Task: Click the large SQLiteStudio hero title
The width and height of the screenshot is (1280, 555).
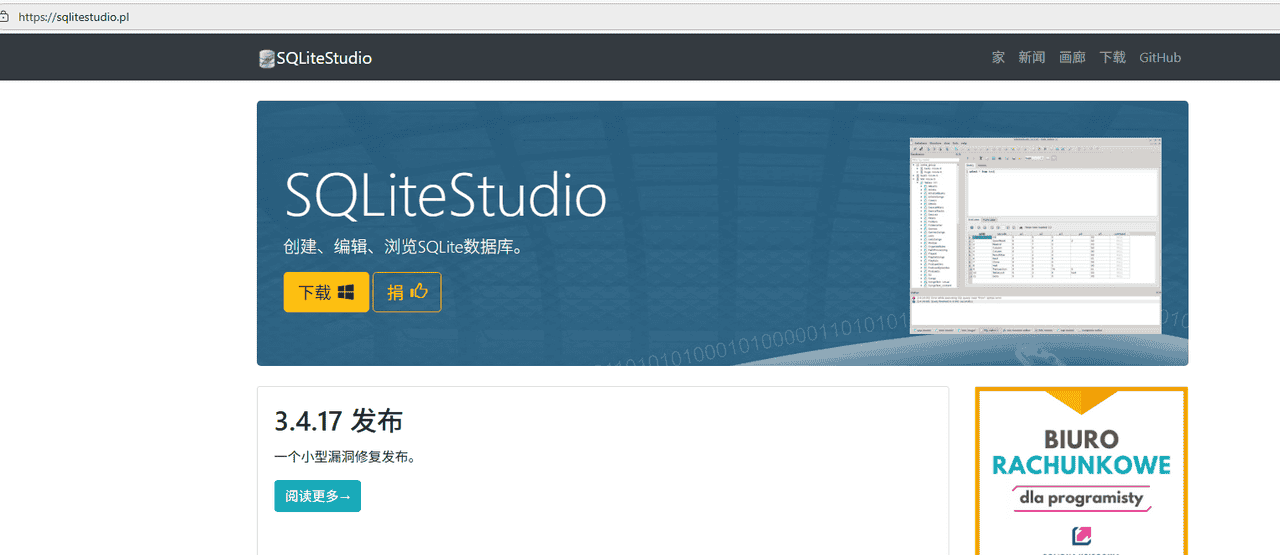Action: tap(445, 195)
